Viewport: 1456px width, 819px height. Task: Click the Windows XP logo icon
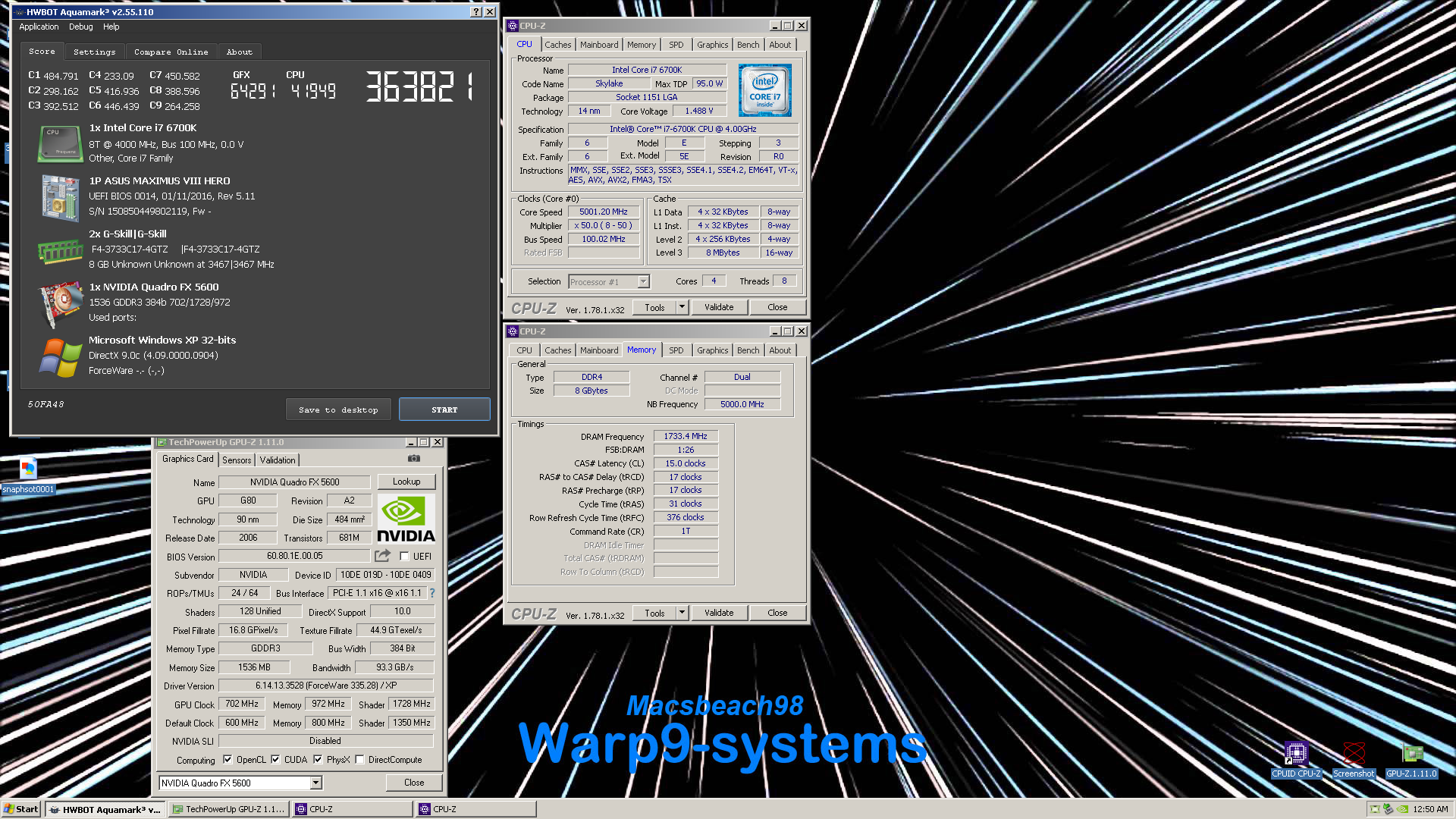pos(60,357)
